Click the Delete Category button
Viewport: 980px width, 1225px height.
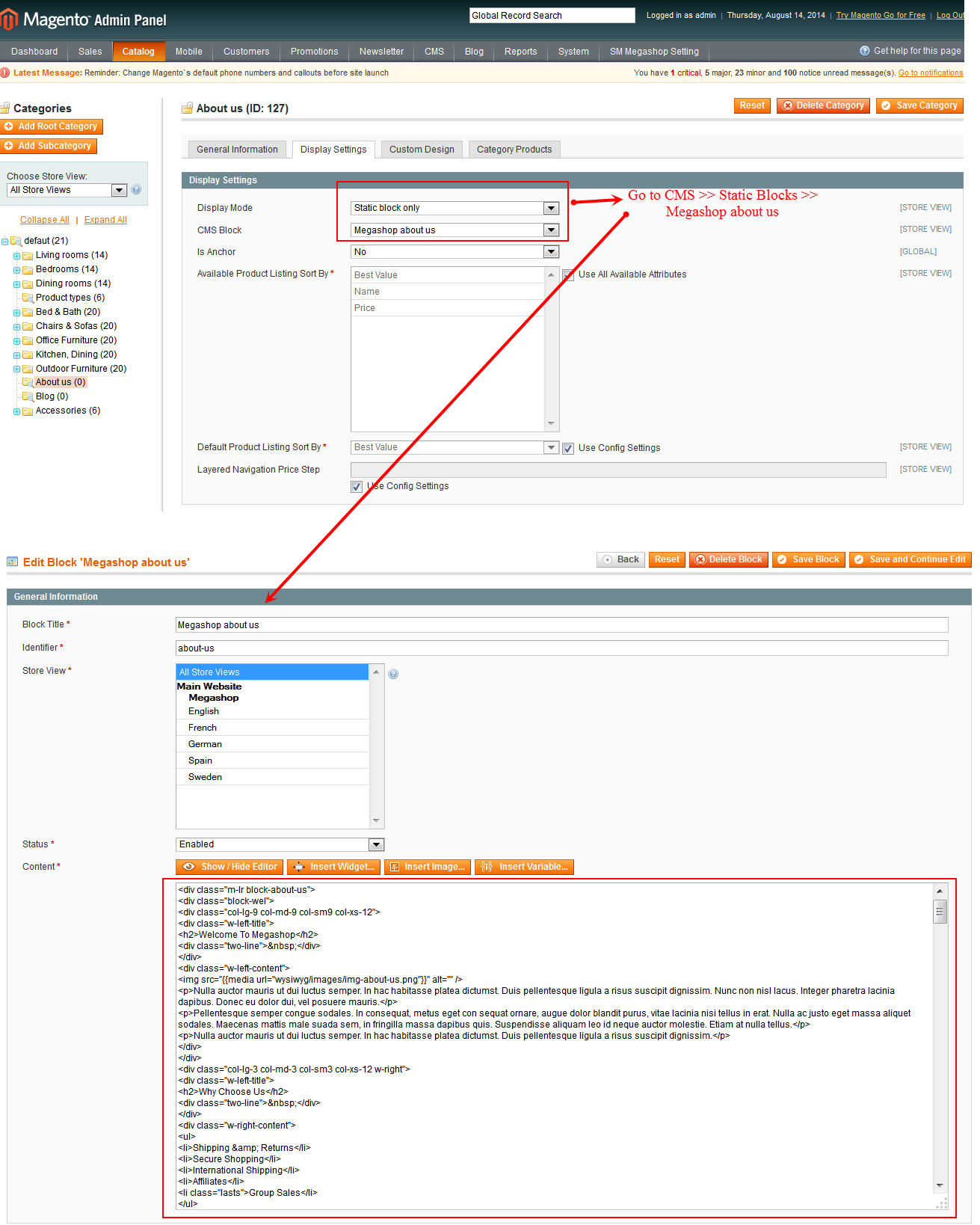[823, 105]
